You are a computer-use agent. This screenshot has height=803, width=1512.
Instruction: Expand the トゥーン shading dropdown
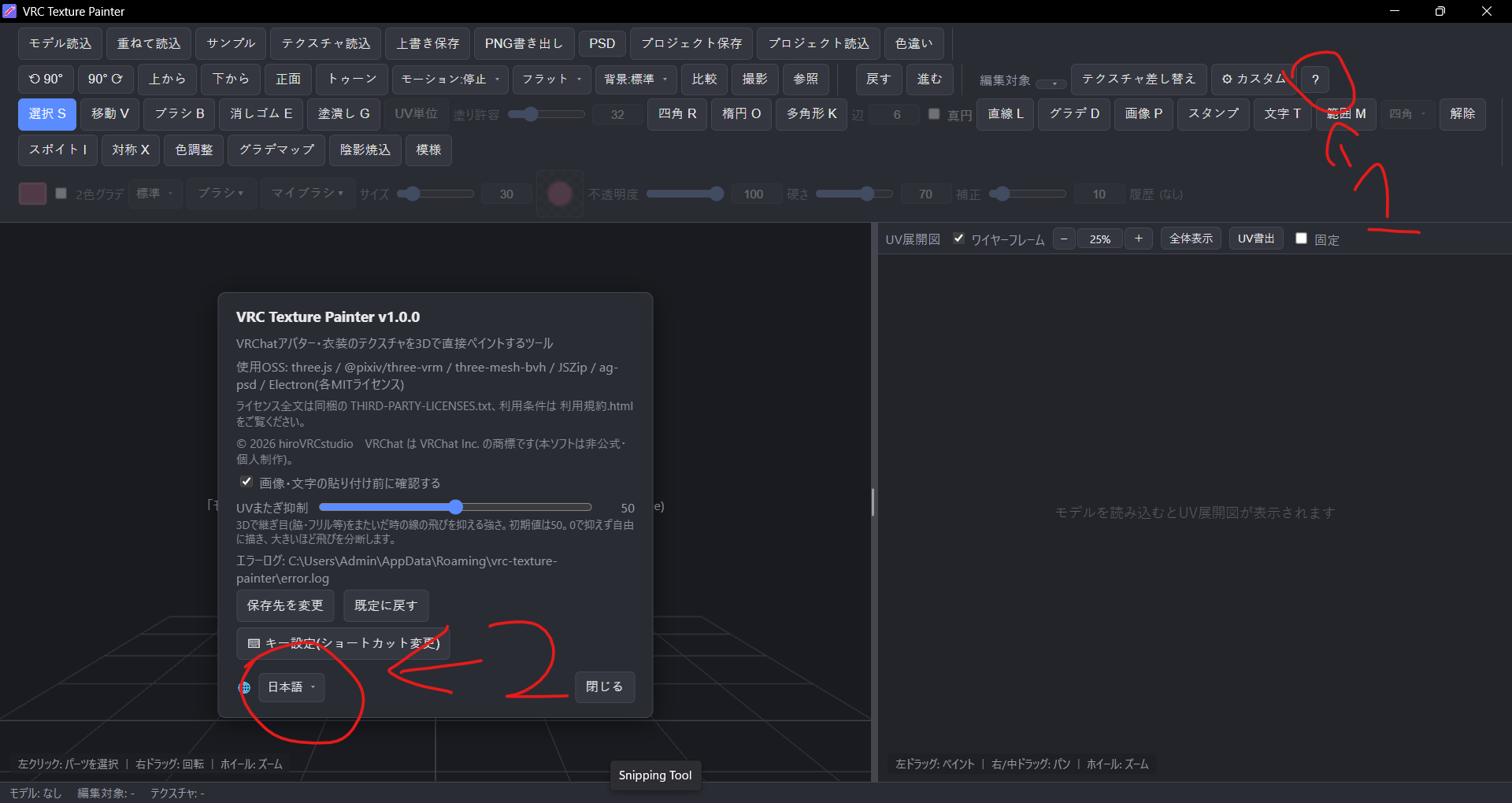(352, 80)
